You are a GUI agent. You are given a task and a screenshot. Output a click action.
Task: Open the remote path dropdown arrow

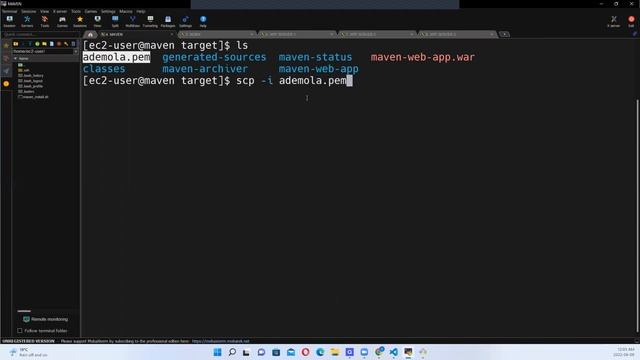(x=76, y=51)
